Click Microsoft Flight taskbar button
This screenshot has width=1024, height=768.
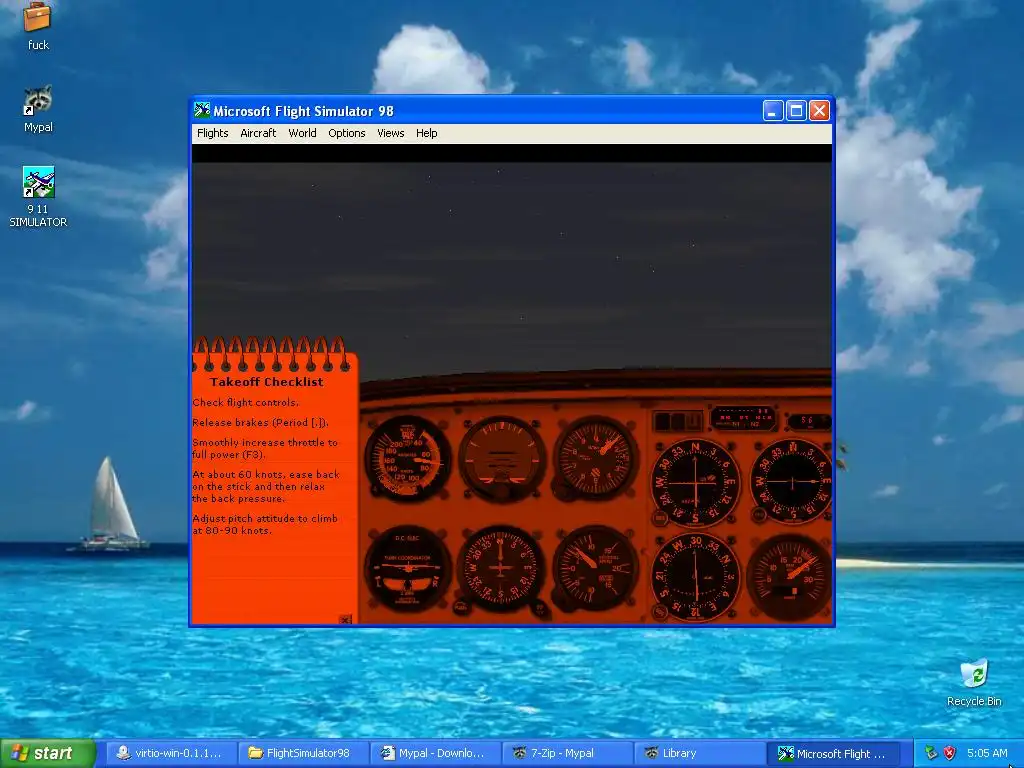tap(833, 753)
